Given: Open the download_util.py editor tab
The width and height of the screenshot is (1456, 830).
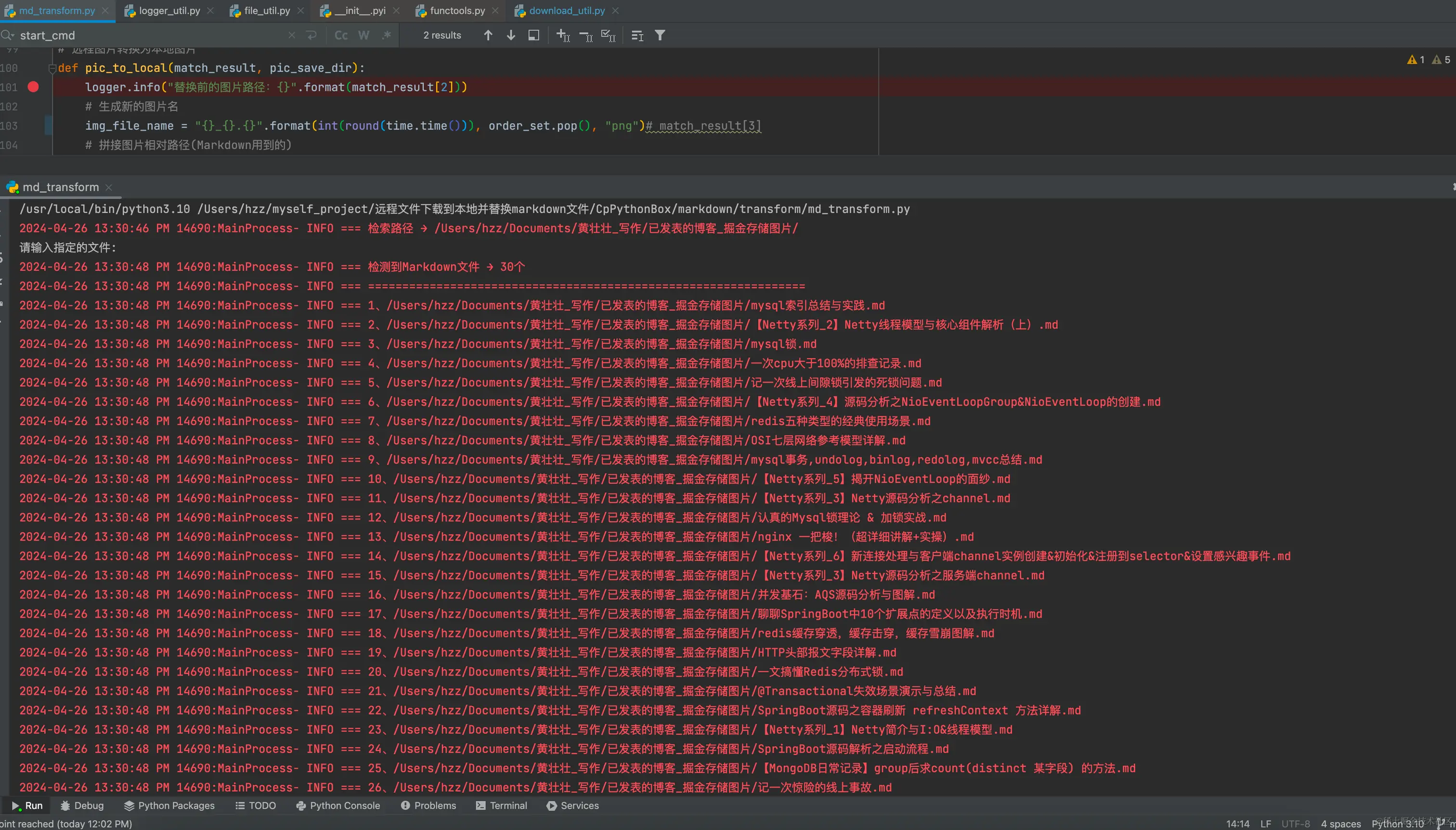Looking at the screenshot, I should pyautogui.click(x=566, y=11).
